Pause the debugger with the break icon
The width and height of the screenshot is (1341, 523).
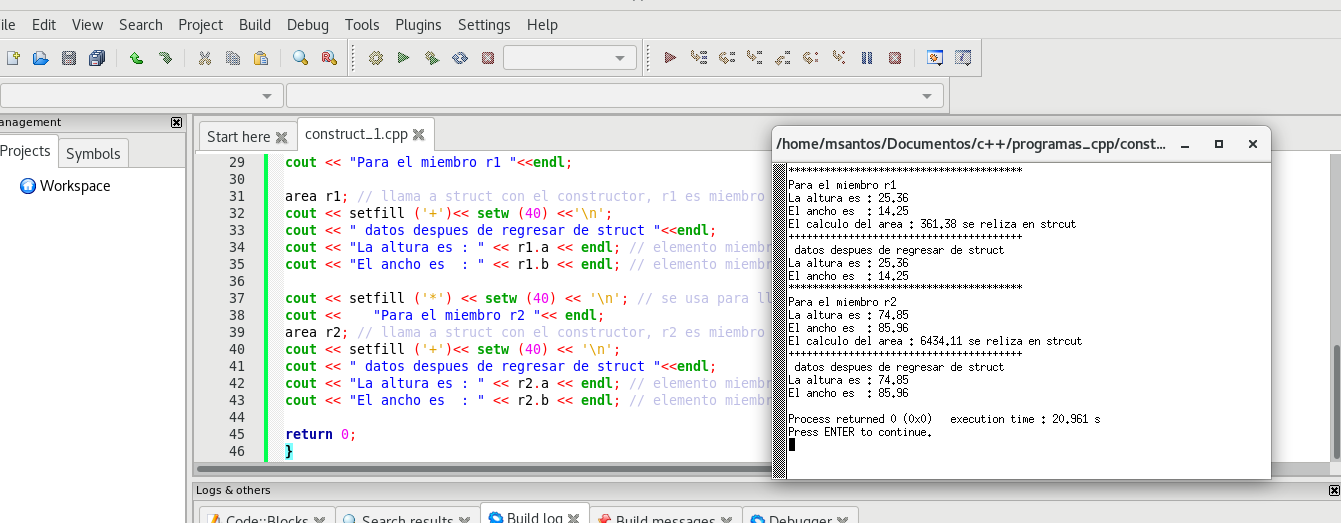point(867,58)
